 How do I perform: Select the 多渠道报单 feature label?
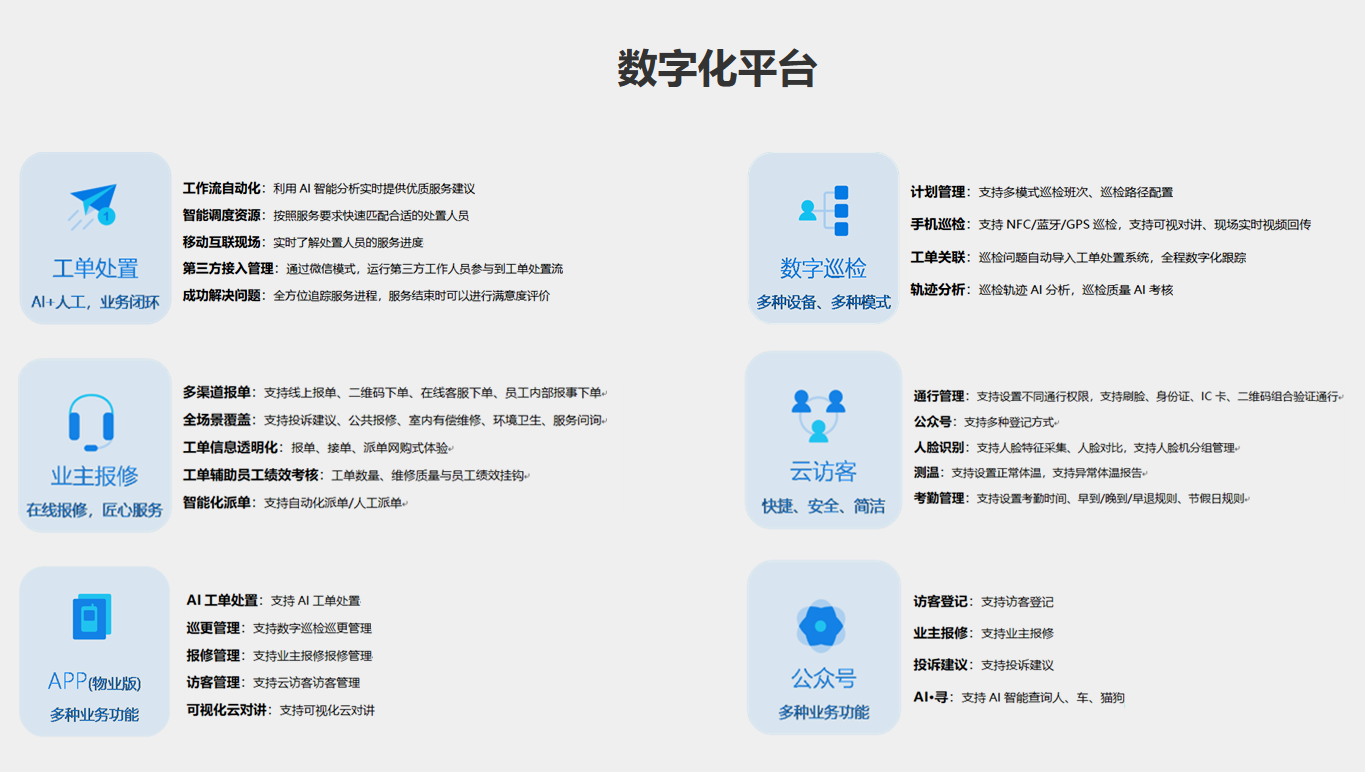(x=217, y=392)
